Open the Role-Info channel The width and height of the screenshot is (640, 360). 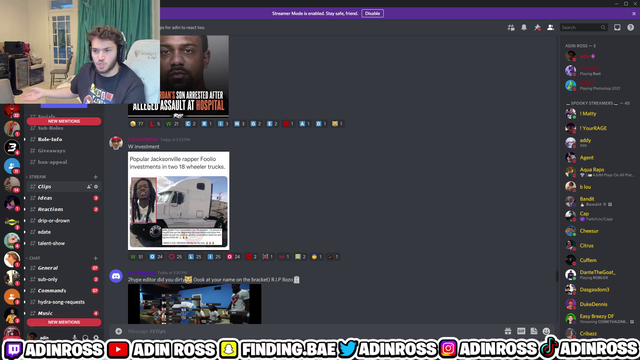pos(64,139)
